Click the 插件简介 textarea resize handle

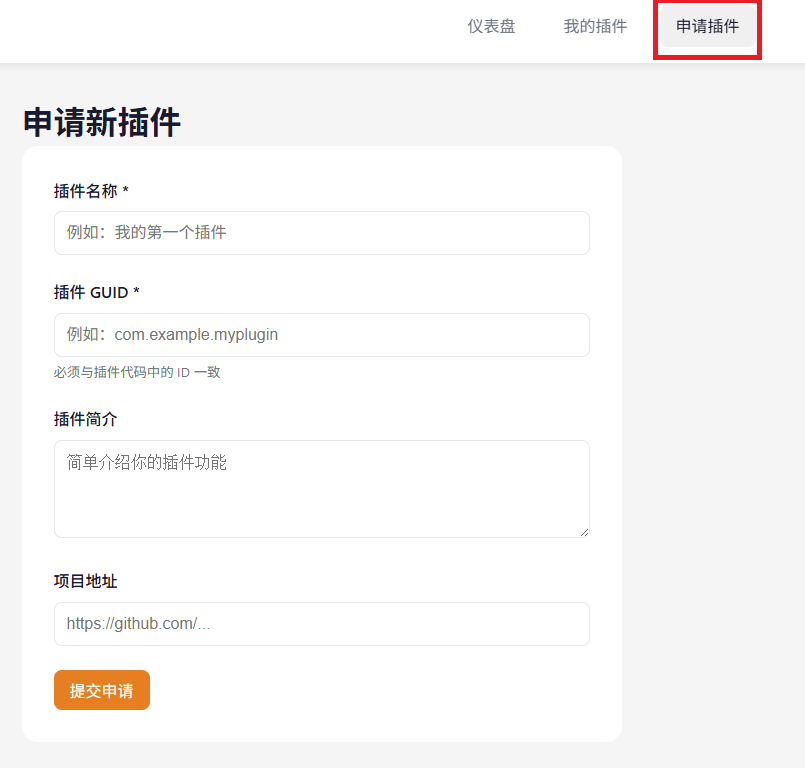click(584, 532)
